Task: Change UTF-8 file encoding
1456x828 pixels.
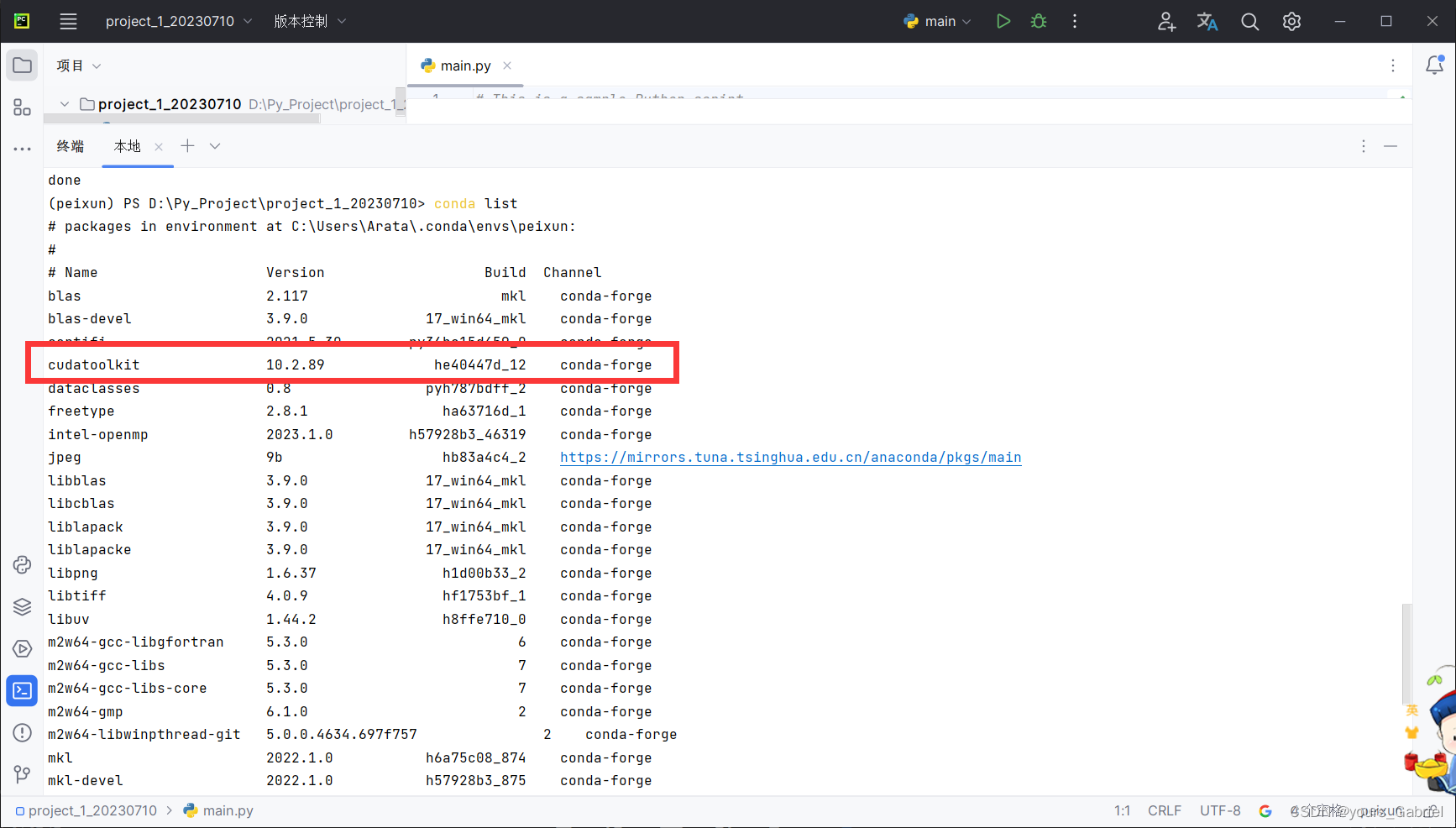Action: (1220, 811)
